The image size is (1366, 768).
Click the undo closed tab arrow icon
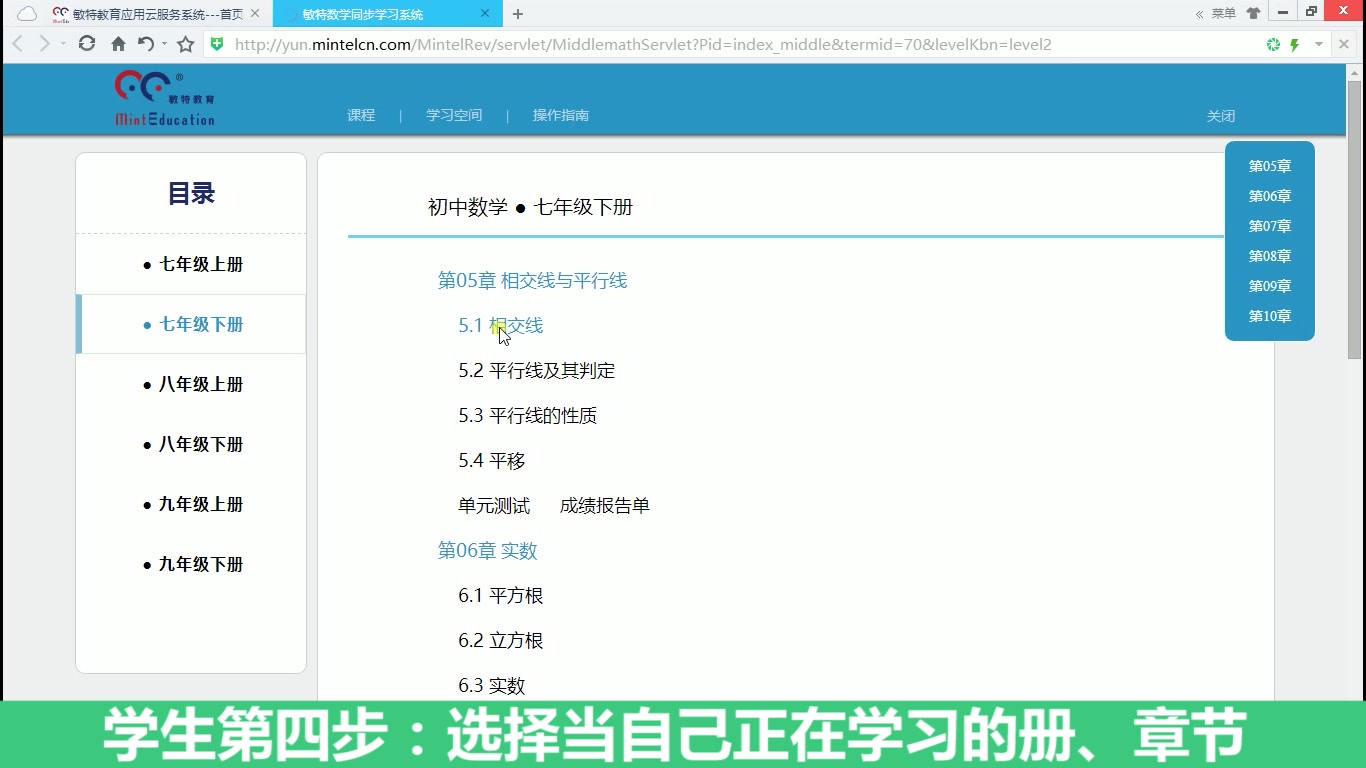tap(146, 44)
